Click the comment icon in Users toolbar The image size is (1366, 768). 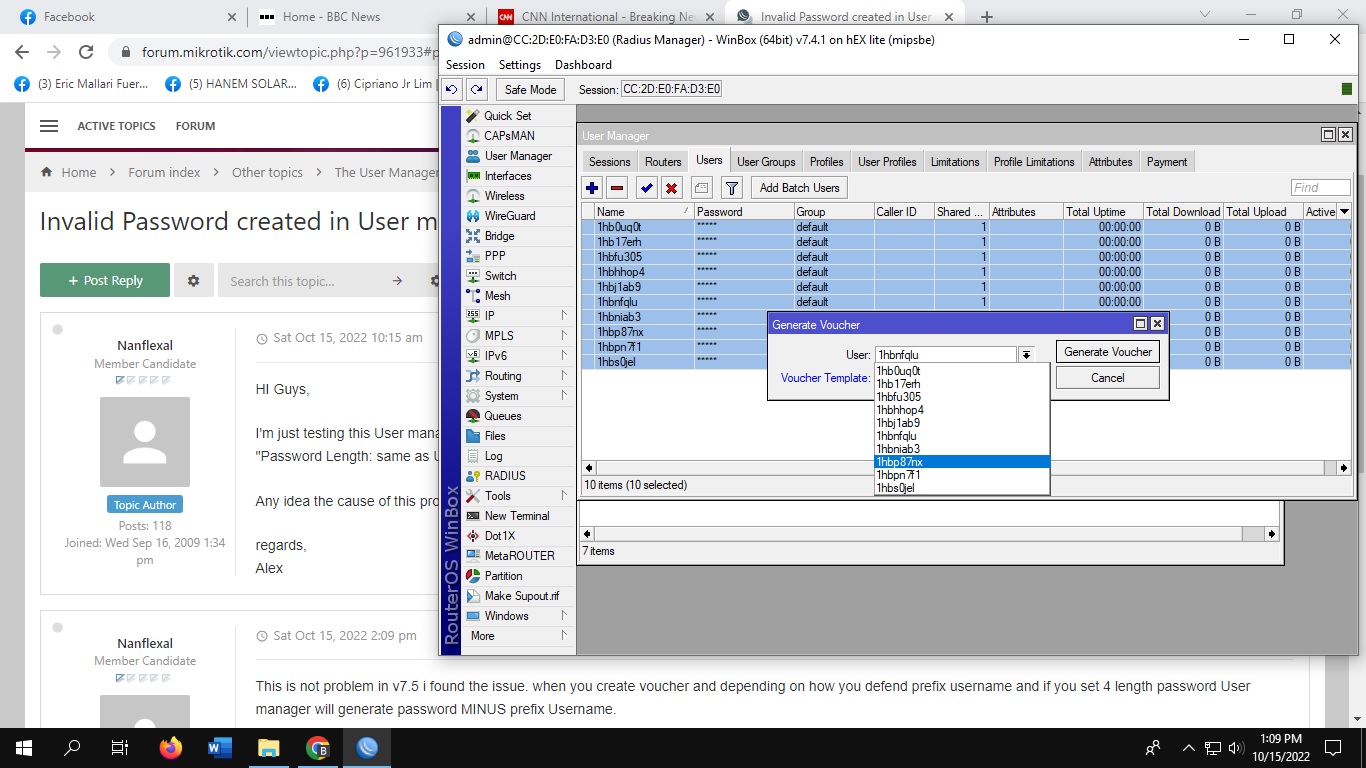701,187
